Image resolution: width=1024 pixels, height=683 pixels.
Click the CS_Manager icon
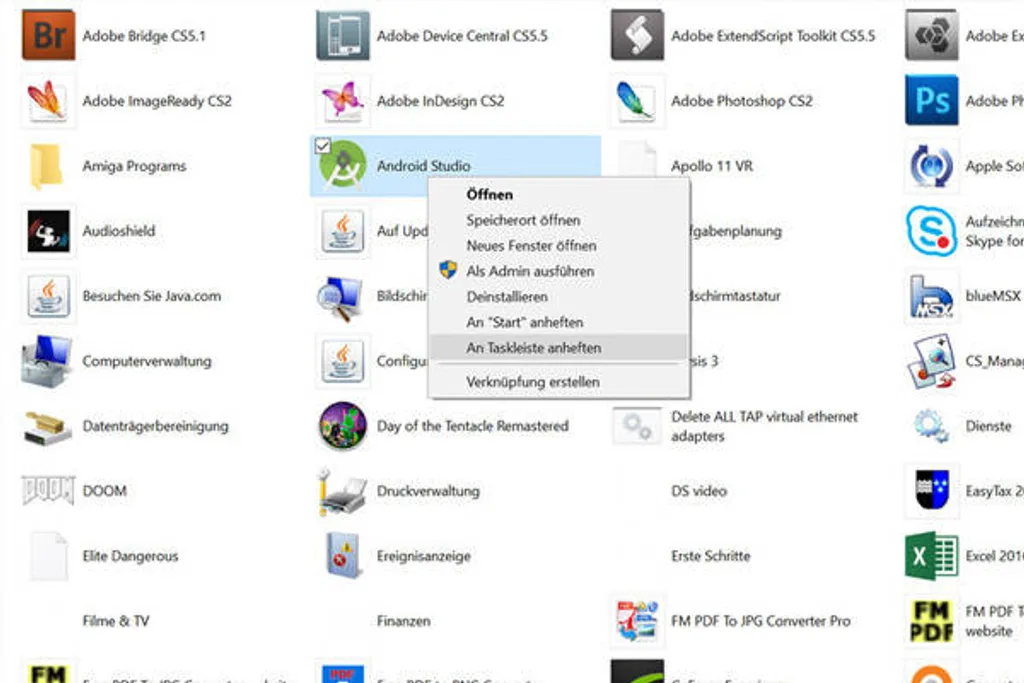pos(932,361)
